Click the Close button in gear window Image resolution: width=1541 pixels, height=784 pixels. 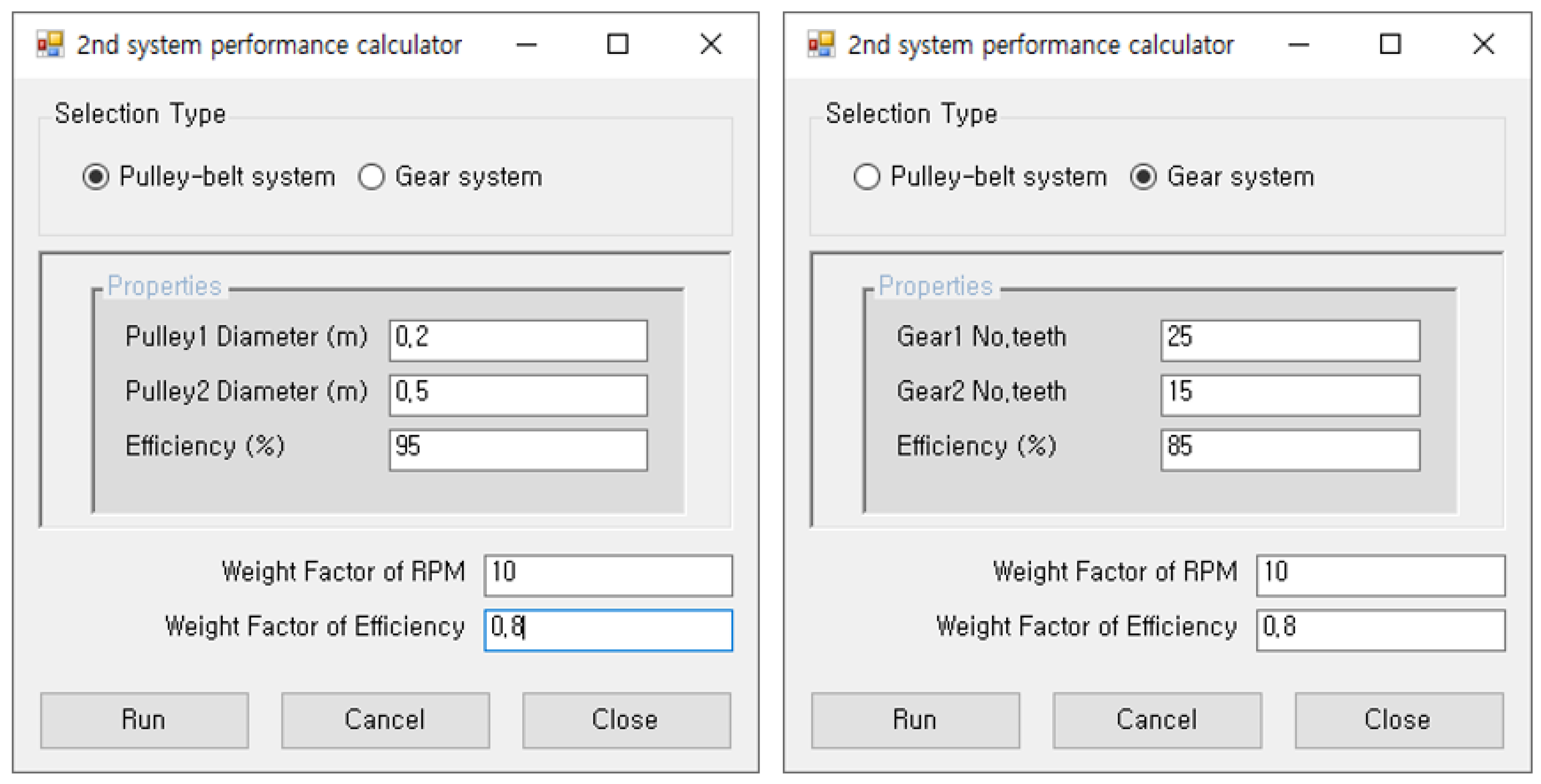click(1399, 720)
